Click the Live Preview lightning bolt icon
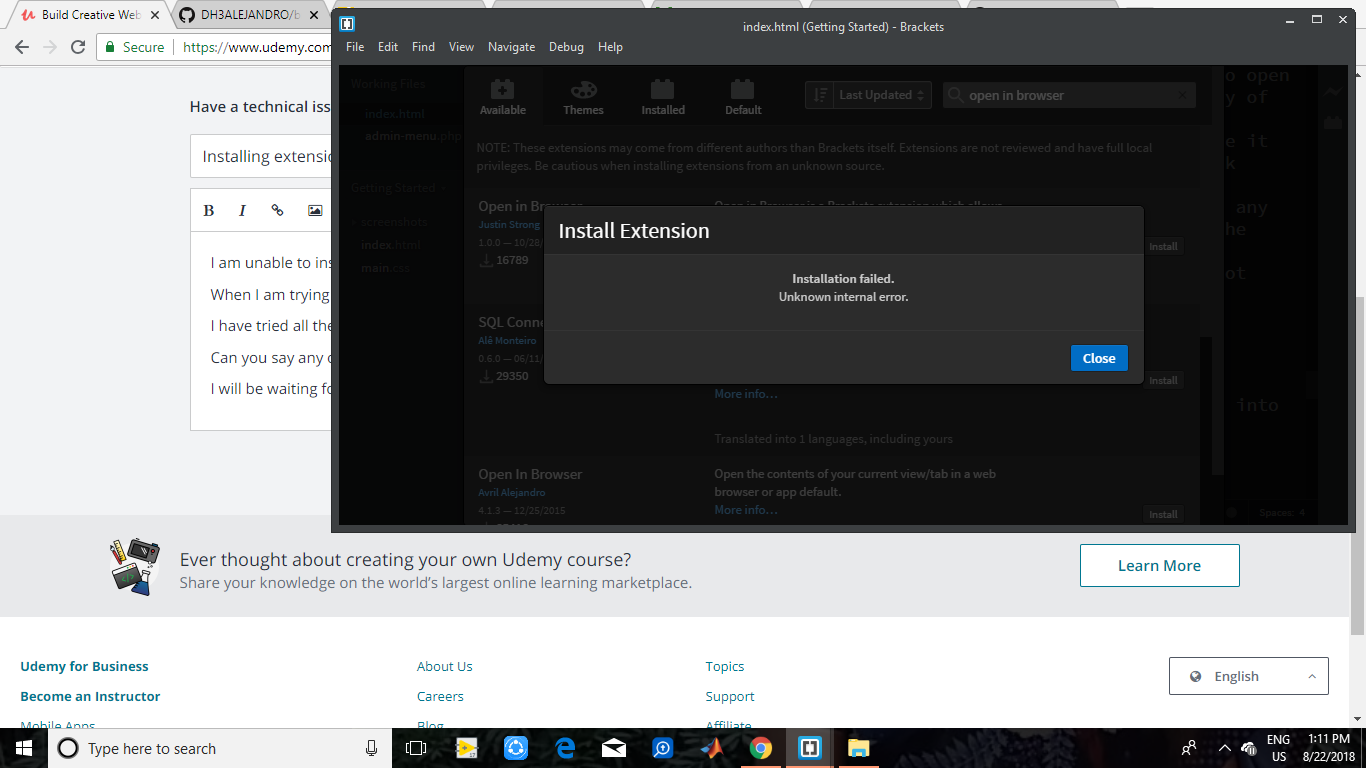 point(1333,90)
